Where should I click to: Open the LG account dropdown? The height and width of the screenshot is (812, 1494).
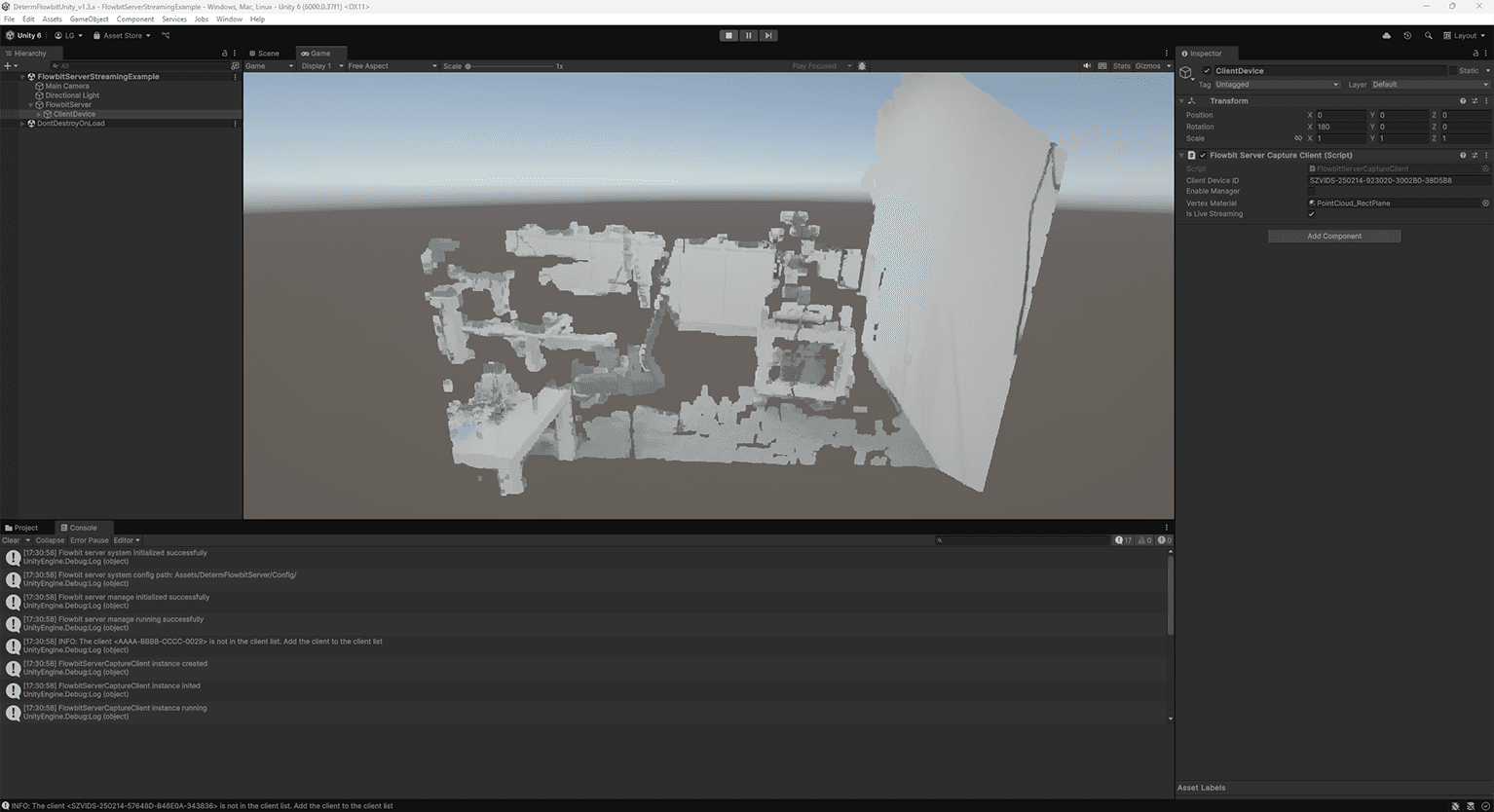coord(68,35)
